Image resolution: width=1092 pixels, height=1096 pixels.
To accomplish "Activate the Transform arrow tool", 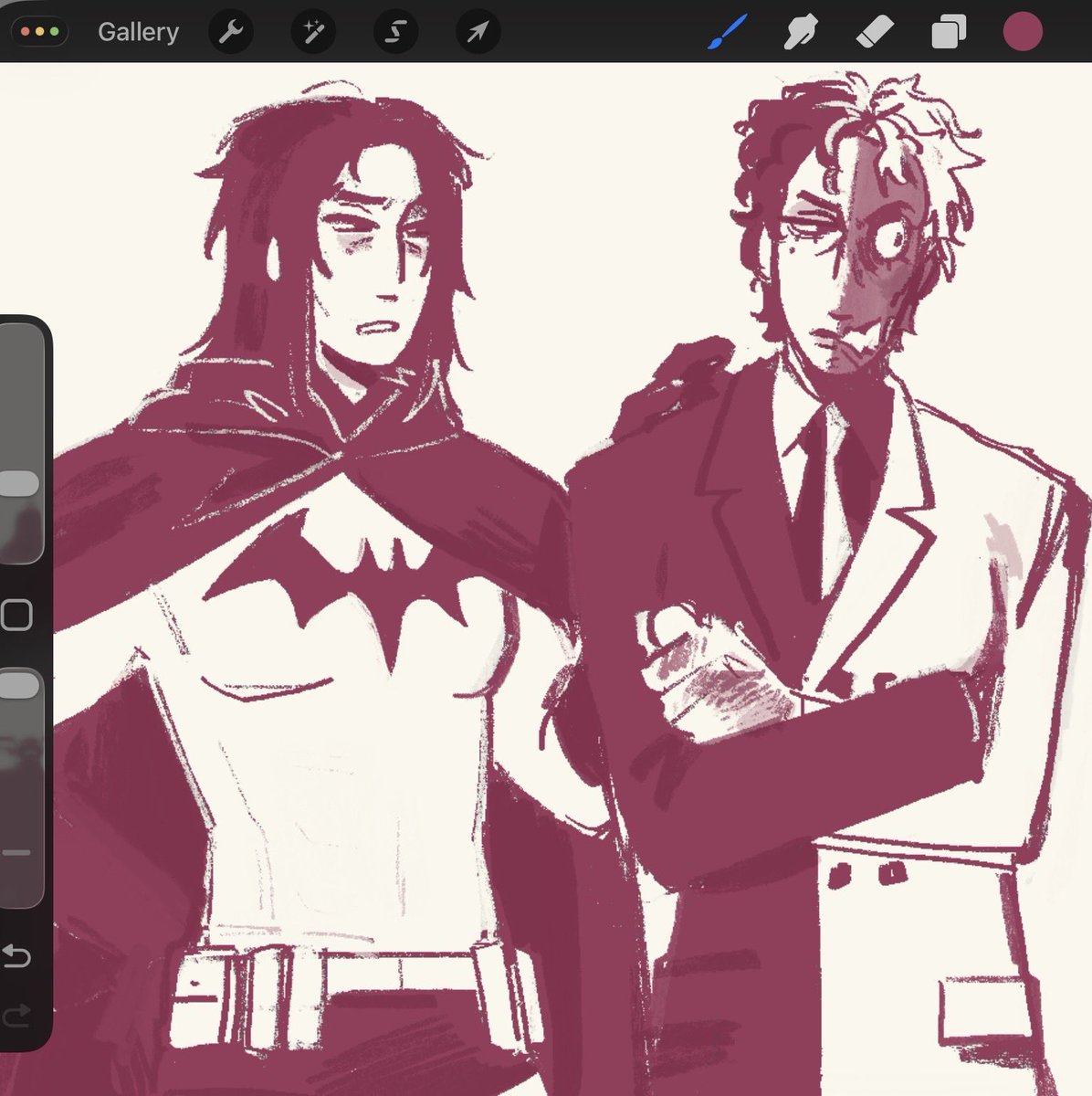I will click(x=478, y=33).
